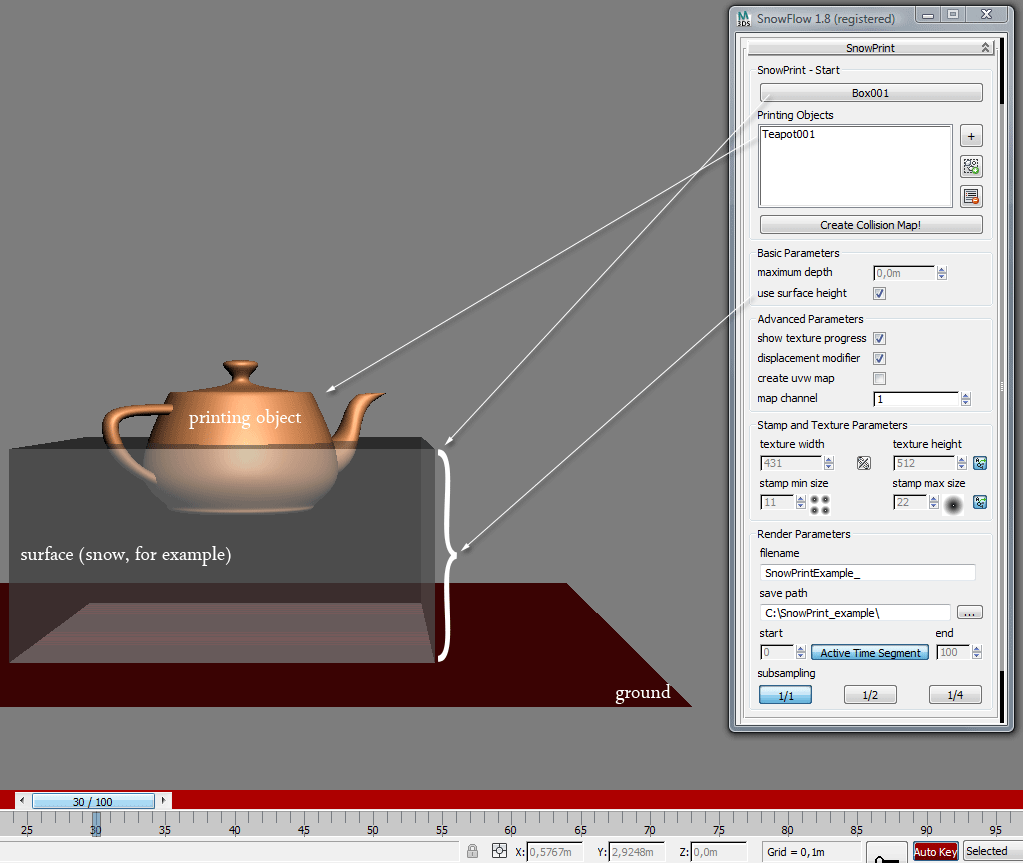Select 1/4 subsampling
Screen dimensions: 1023x863
coord(955,695)
